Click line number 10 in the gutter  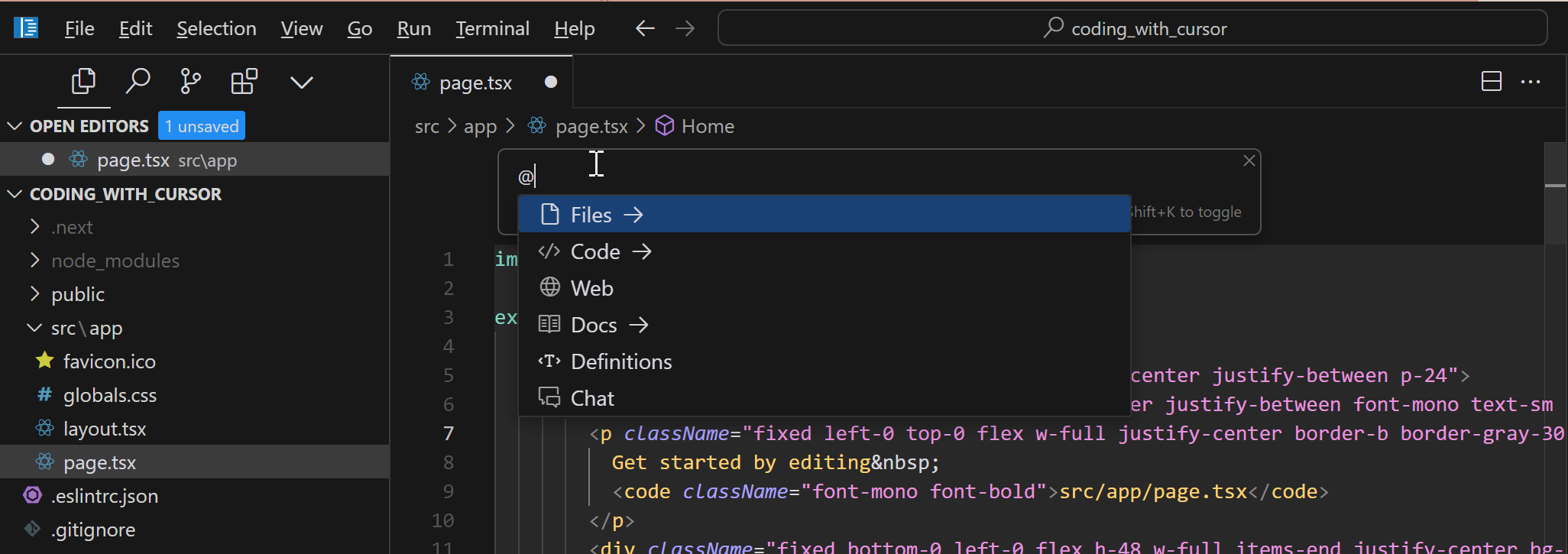click(x=443, y=520)
